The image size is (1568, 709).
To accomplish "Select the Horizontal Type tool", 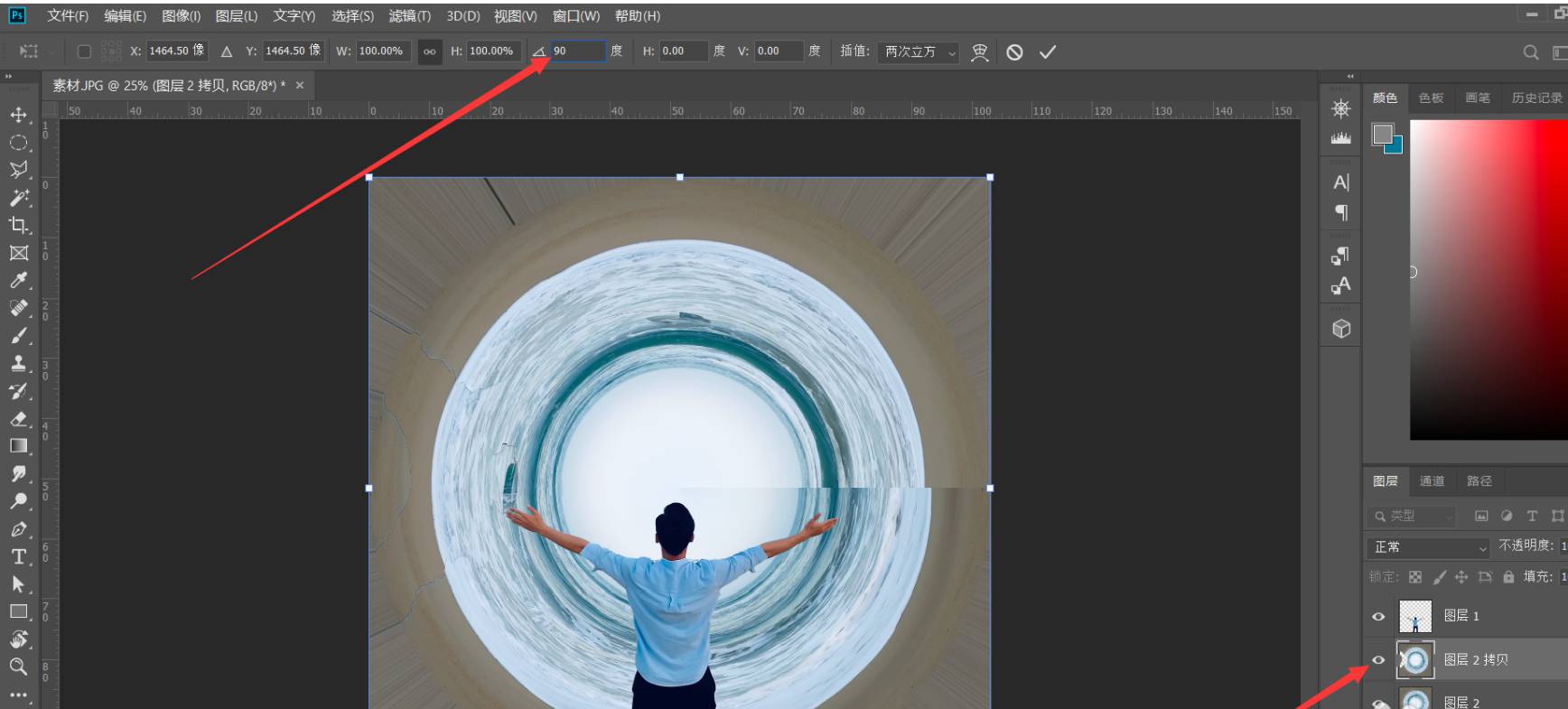I will tap(18, 556).
